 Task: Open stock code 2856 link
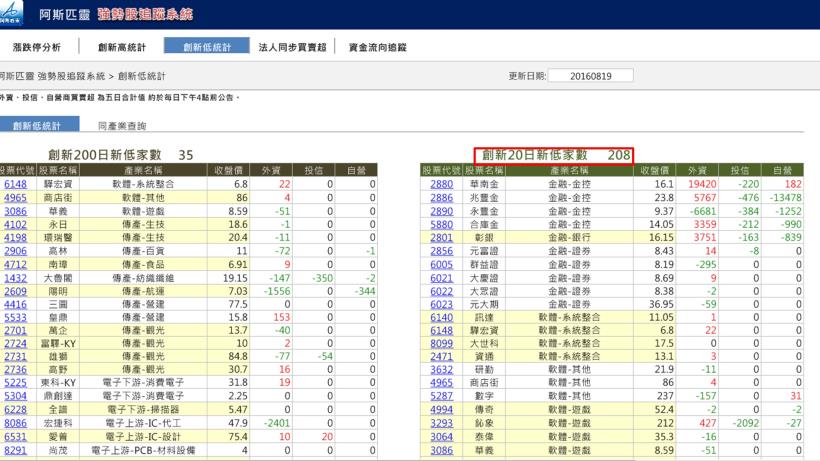point(441,251)
